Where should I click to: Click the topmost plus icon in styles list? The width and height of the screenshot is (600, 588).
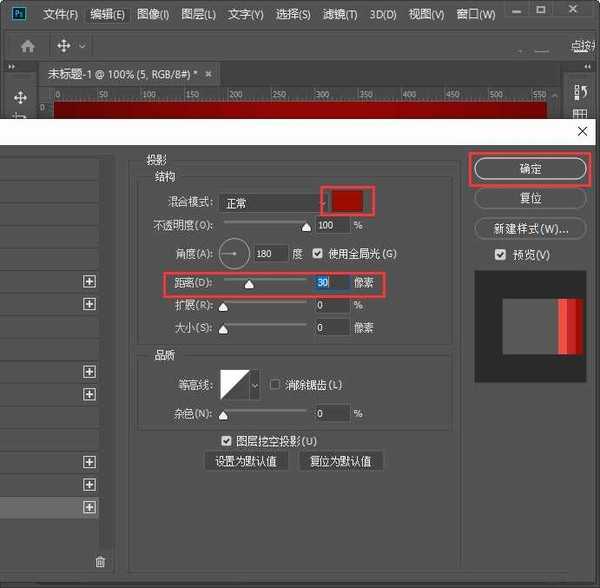click(x=90, y=282)
